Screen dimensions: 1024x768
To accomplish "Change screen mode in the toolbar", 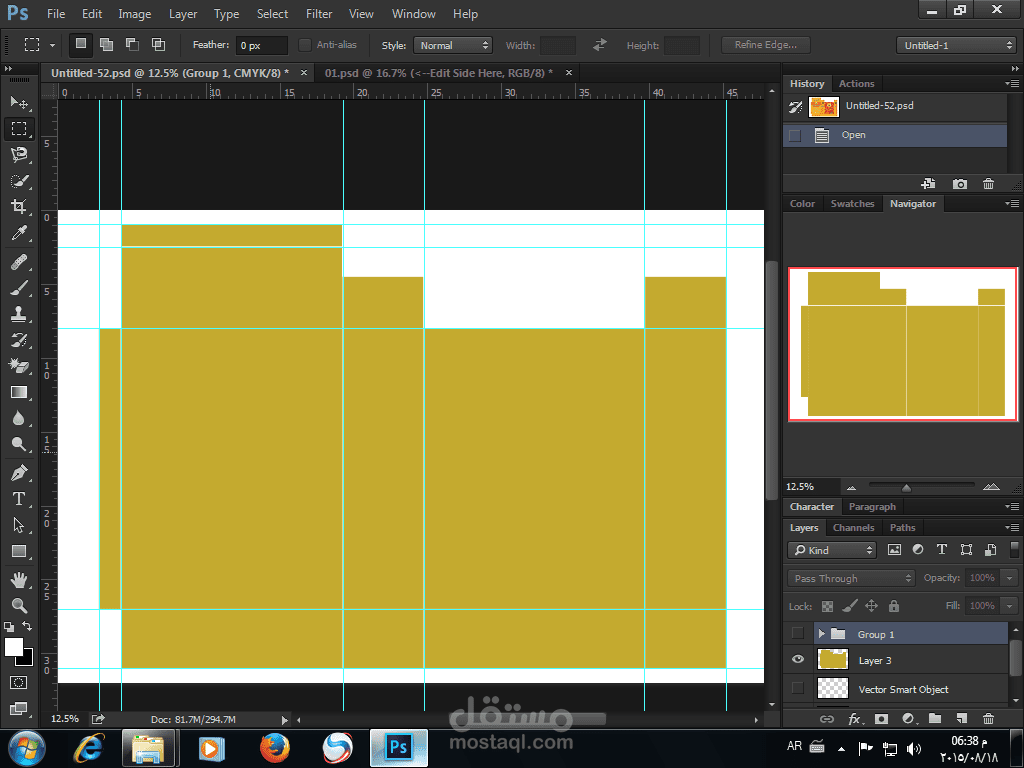I will [x=19, y=709].
